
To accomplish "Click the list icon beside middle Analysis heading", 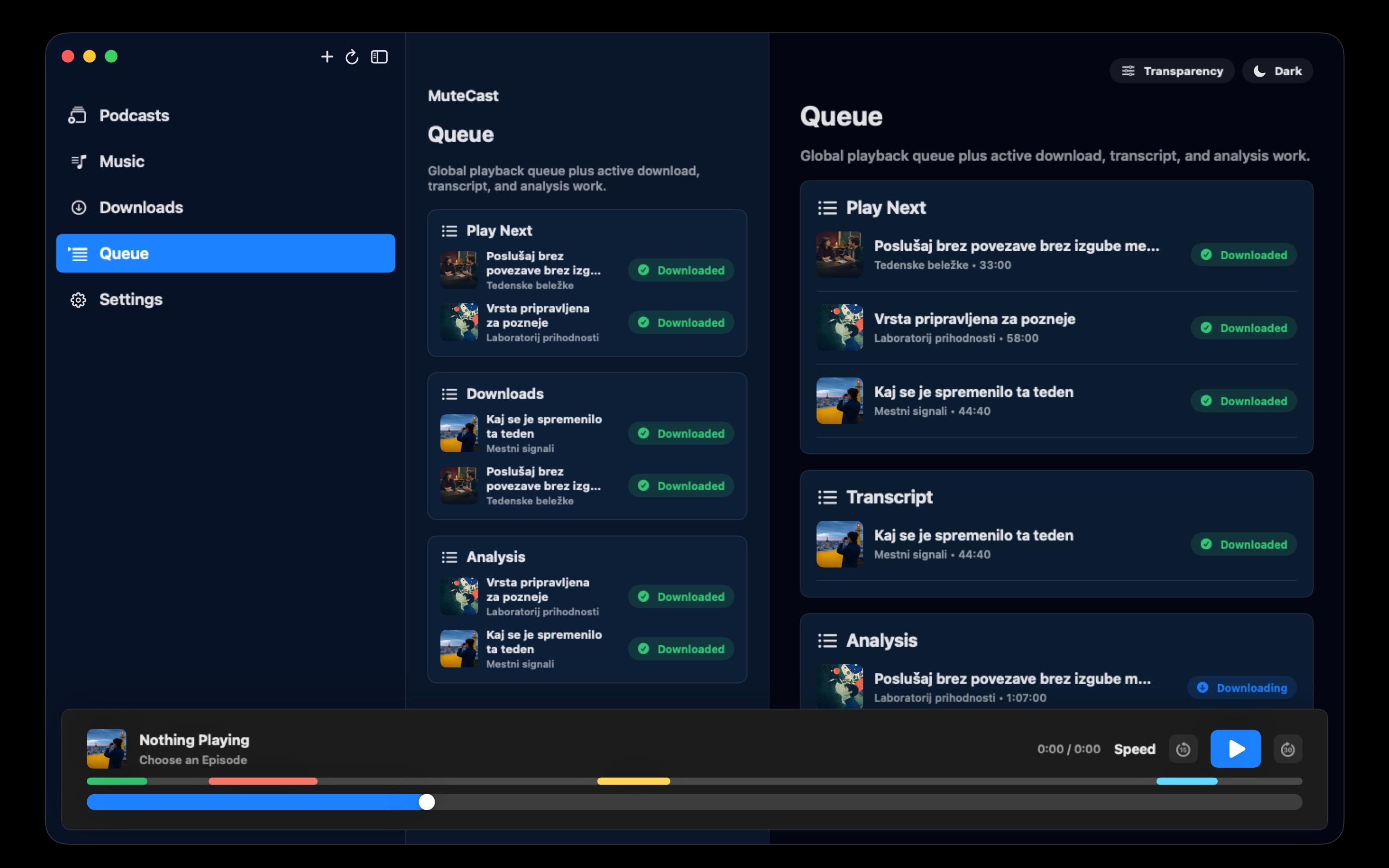I will (x=449, y=557).
